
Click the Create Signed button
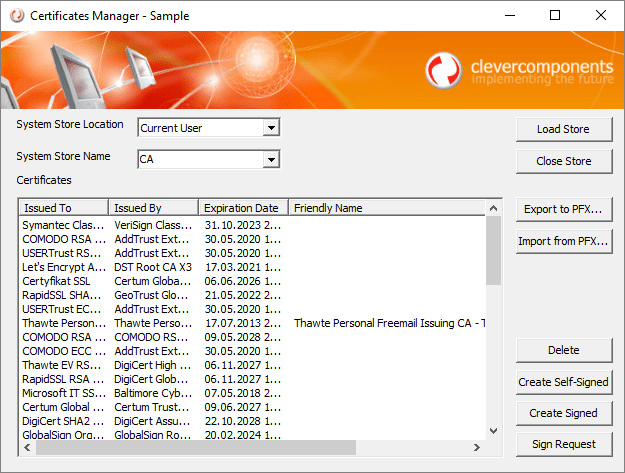coord(564,413)
